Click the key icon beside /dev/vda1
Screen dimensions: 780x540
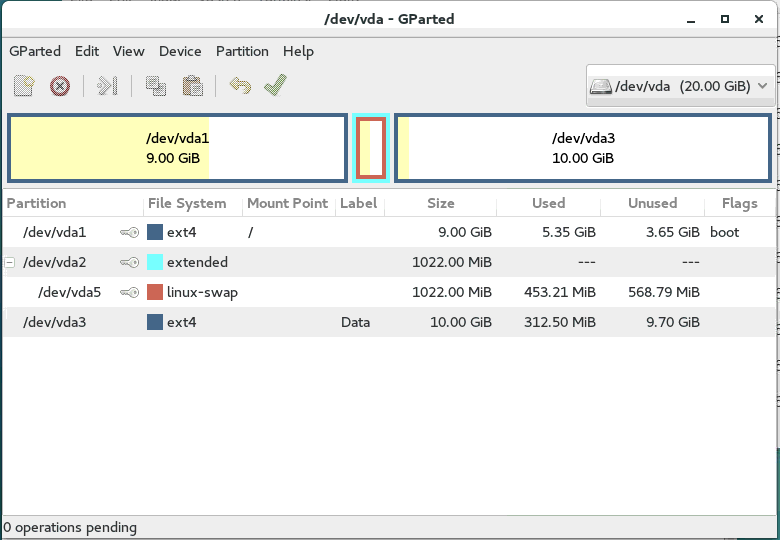point(129,232)
